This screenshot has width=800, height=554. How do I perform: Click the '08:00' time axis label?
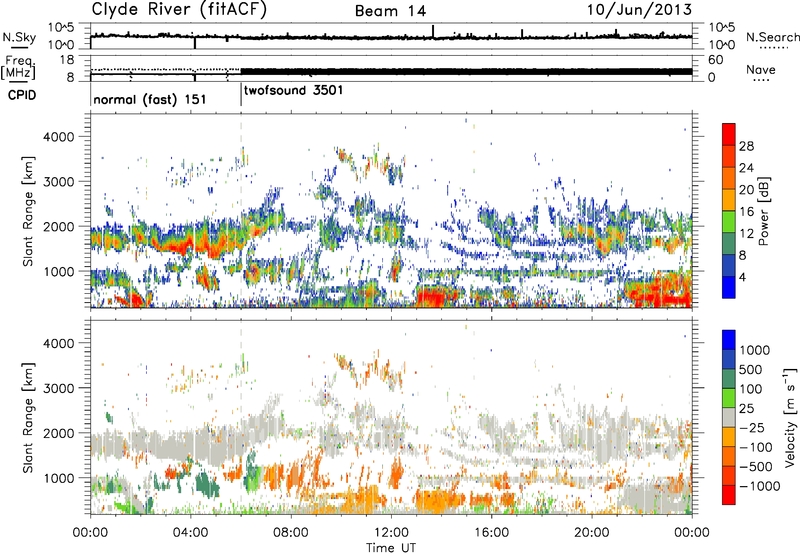tap(291, 533)
